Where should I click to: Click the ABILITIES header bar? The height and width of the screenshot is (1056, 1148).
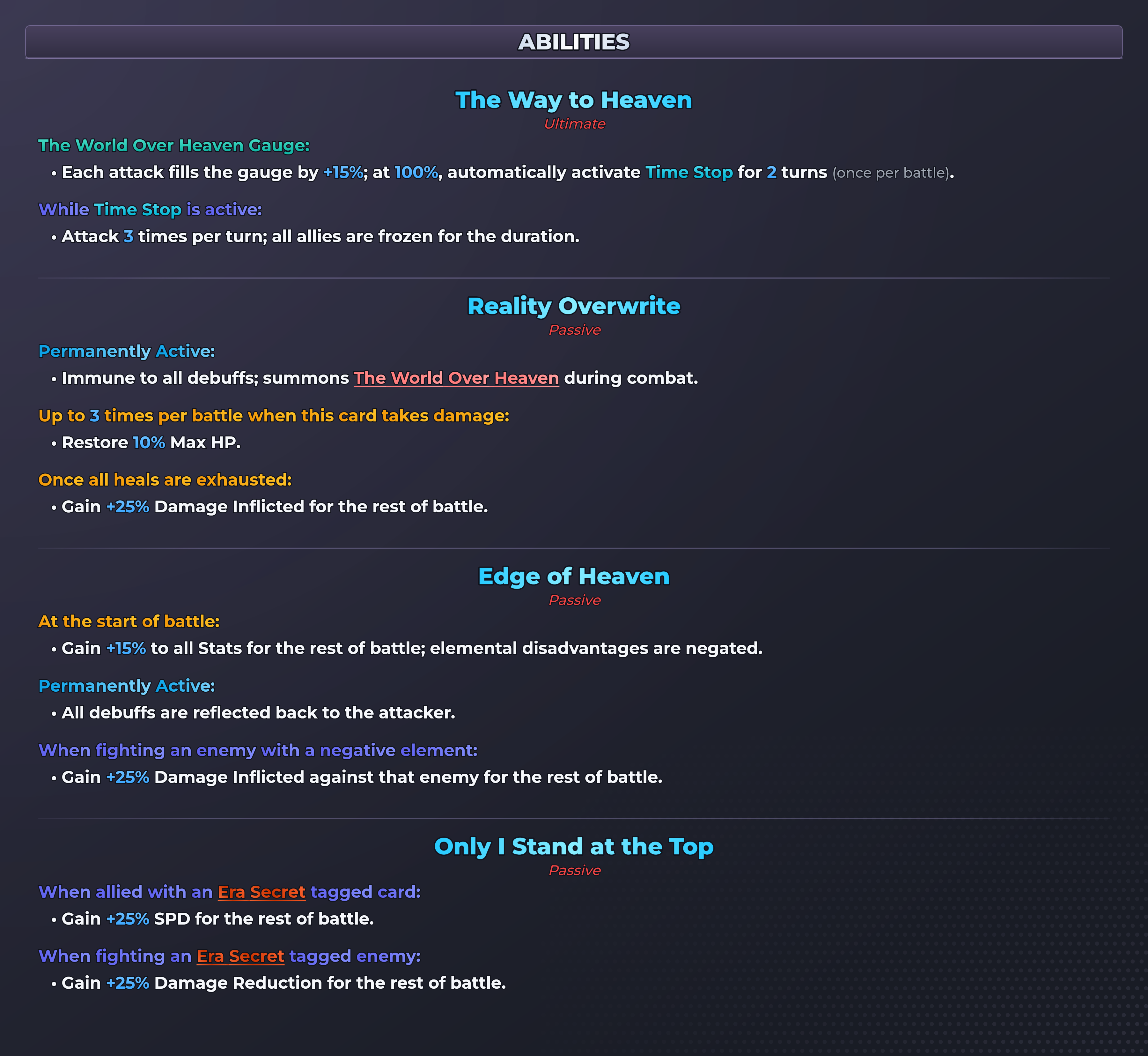pyautogui.click(x=574, y=42)
